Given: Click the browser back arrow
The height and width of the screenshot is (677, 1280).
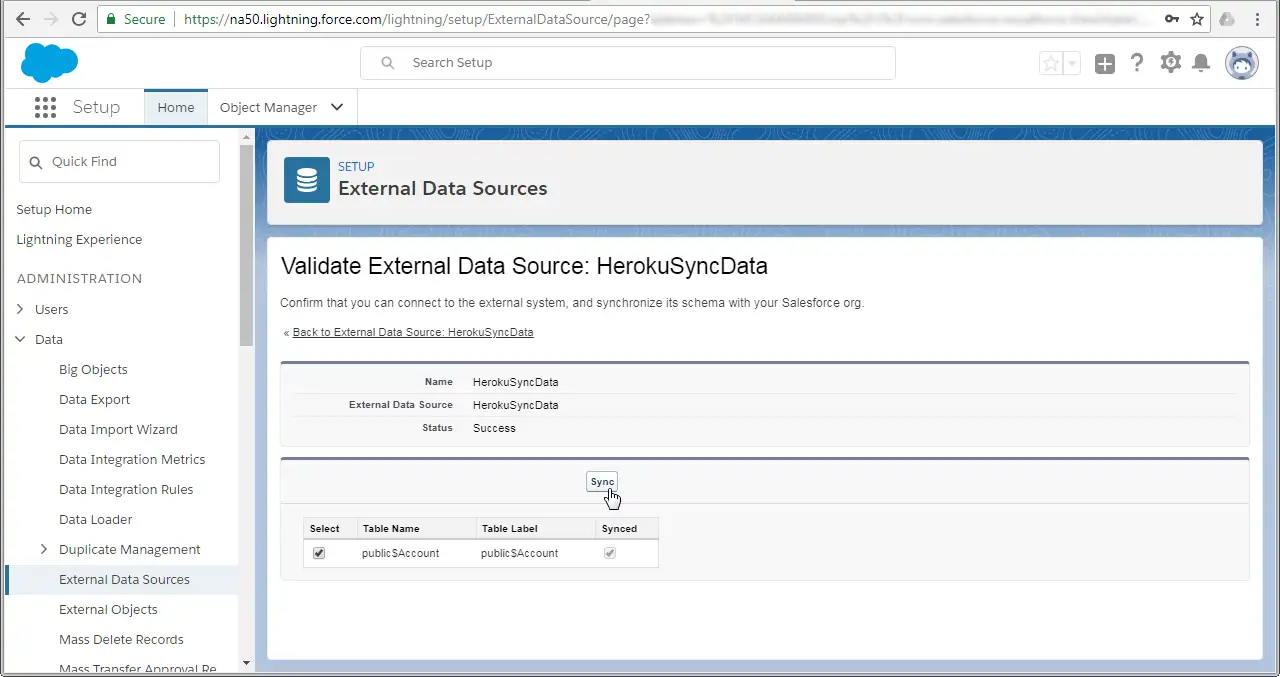Looking at the screenshot, I should point(23,19).
